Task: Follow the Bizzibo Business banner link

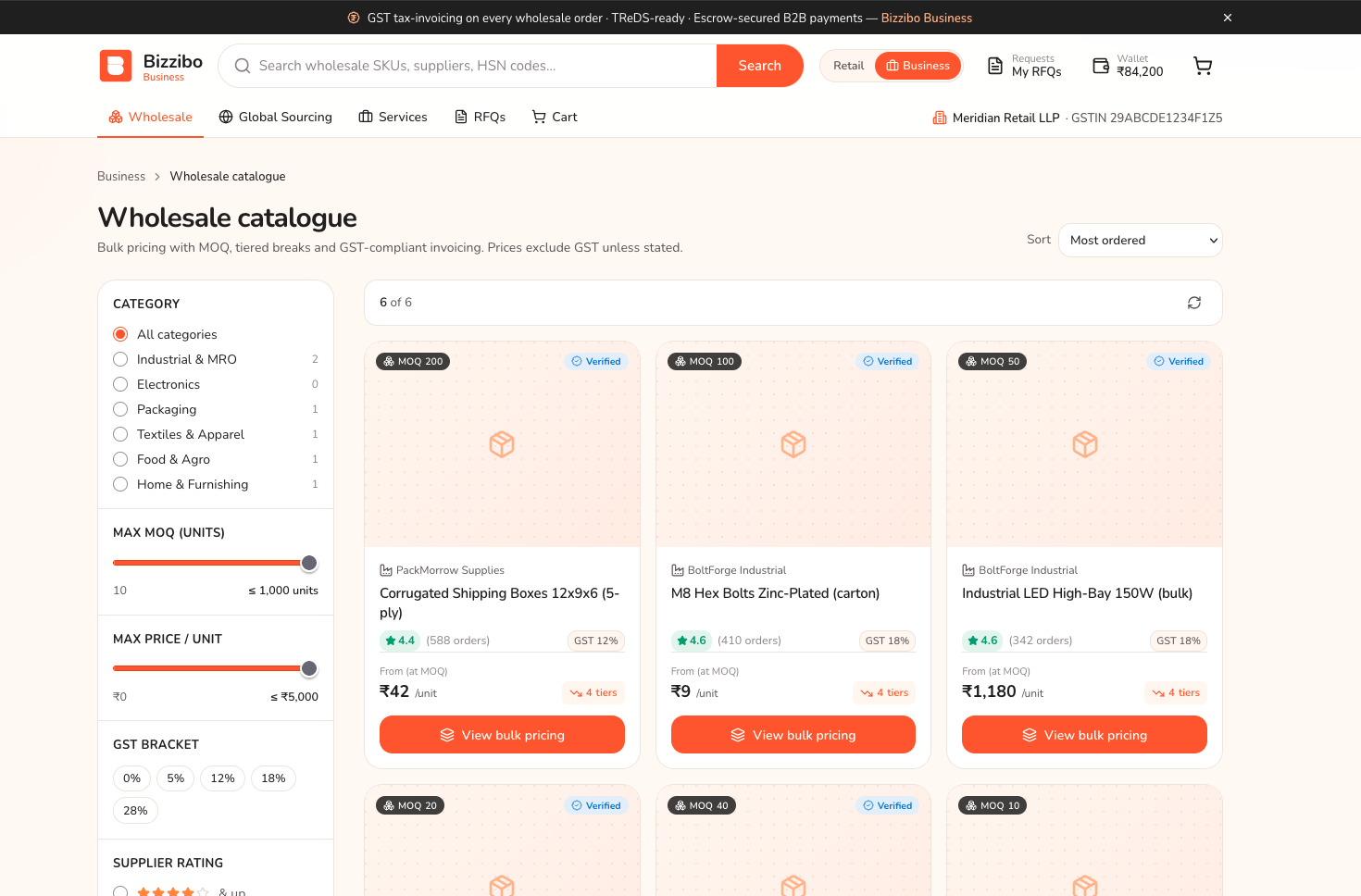Action: click(927, 18)
